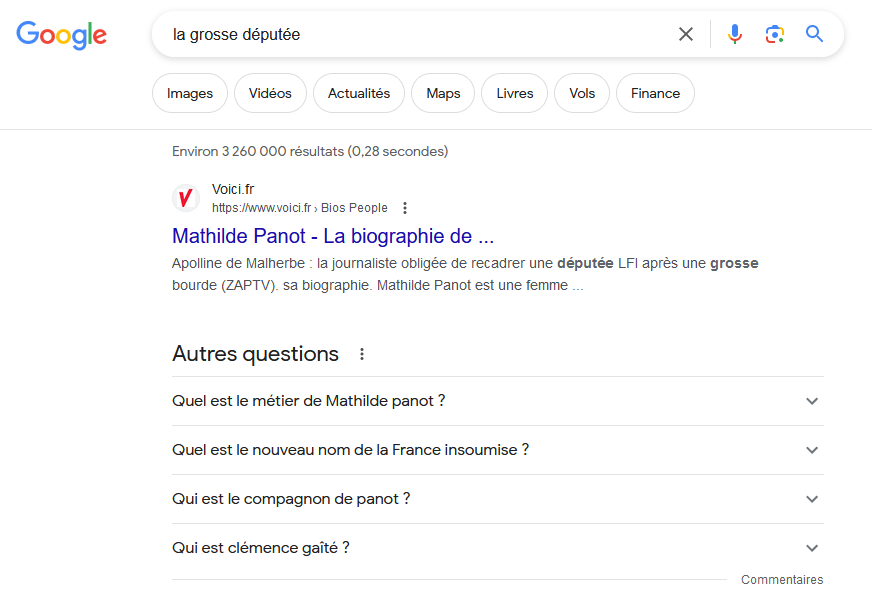Open the three-dot menu beside the Voici.fr URL
The image size is (872, 615).
[x=405, y=208]
